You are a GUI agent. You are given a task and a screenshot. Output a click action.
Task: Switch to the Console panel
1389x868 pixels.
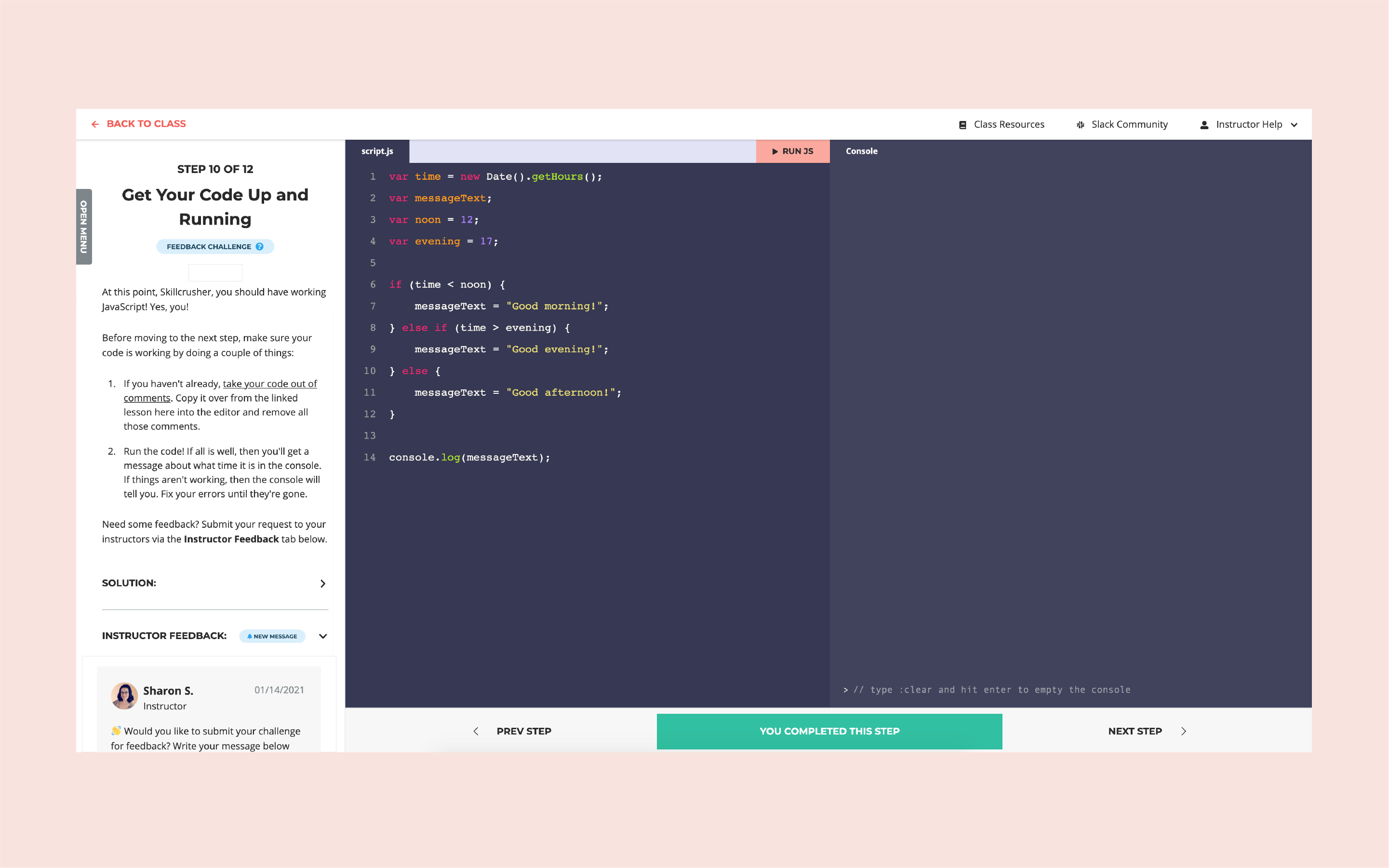862,151
